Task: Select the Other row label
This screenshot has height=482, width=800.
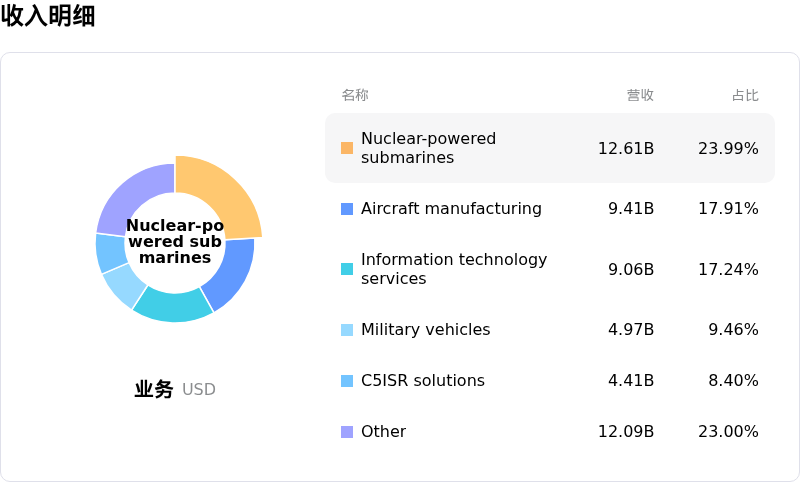Action: [384, 432]
